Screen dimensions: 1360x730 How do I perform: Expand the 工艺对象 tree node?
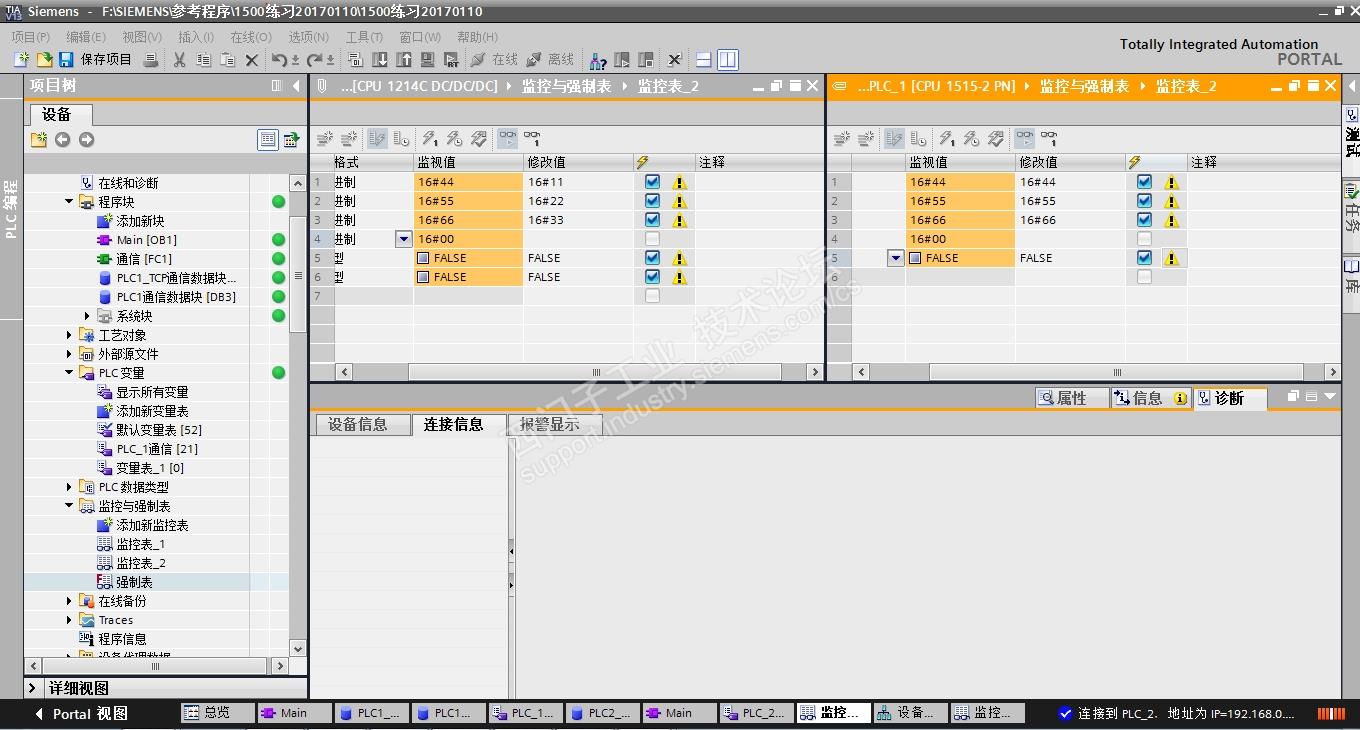pyautogui.click(x=70, y=335)
